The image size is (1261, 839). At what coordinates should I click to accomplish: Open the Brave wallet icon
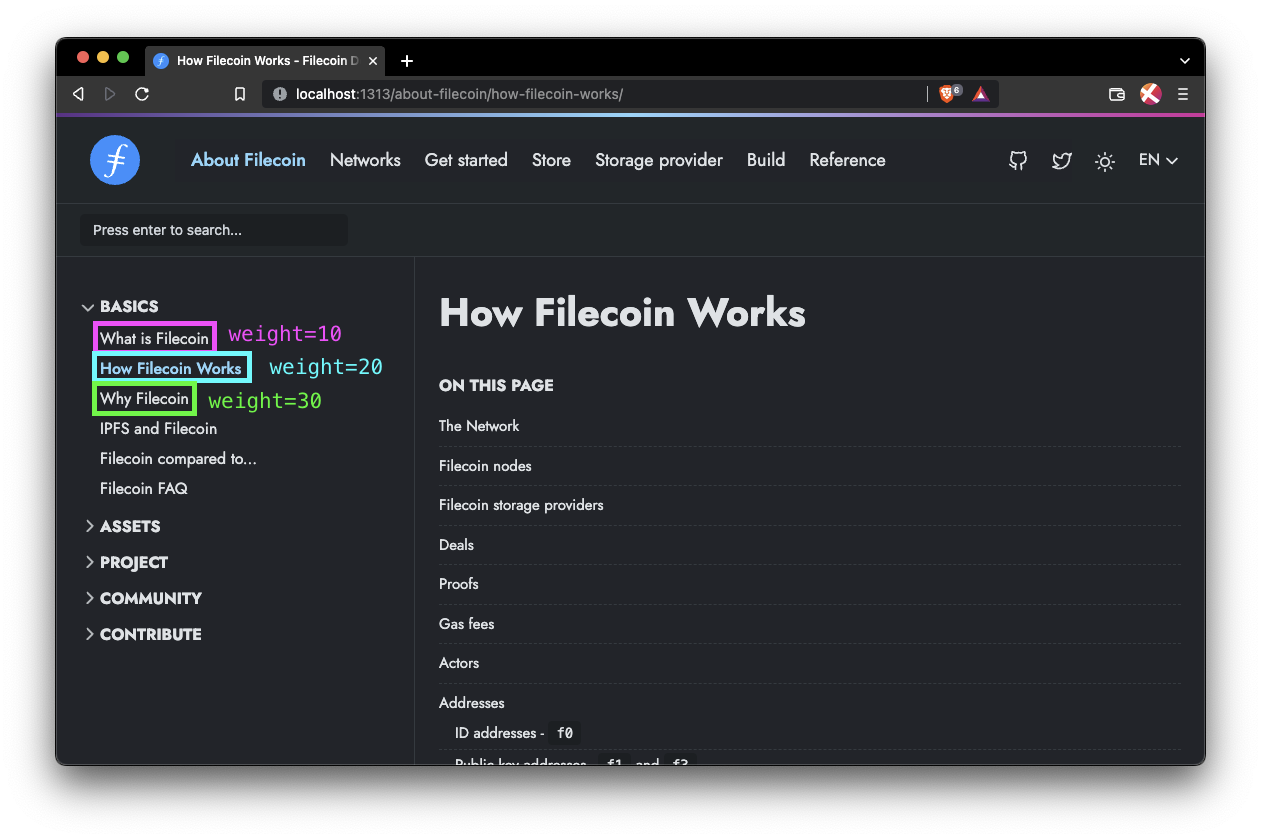click(1117, 94)
